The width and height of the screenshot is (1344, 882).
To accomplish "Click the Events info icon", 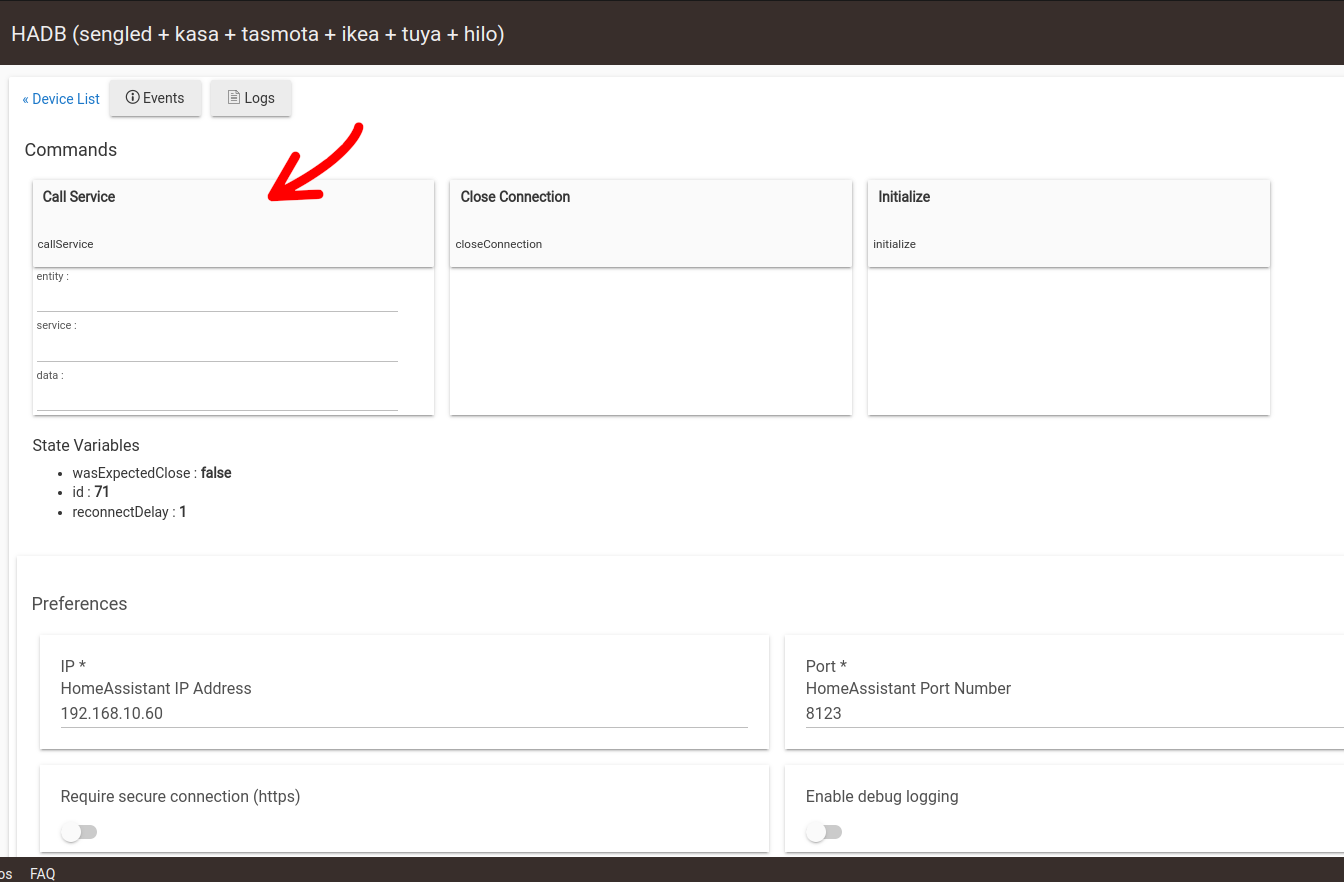I will click(x=132, y=98).
